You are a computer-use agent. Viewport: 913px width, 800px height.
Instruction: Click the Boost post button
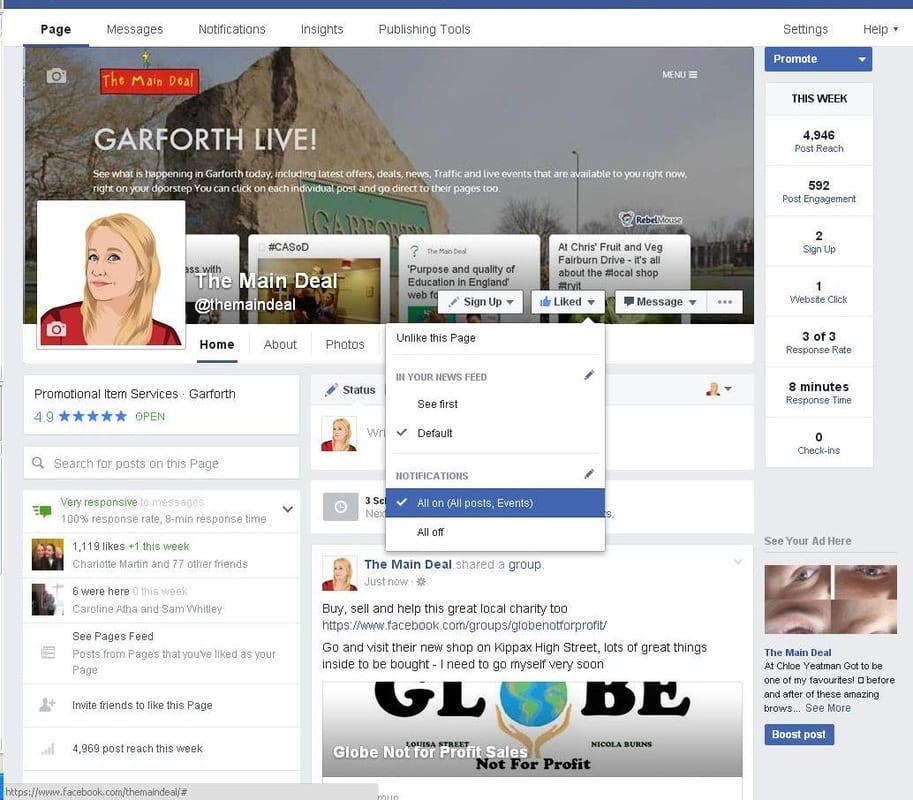pyautogui.click(x=799, y=735)
